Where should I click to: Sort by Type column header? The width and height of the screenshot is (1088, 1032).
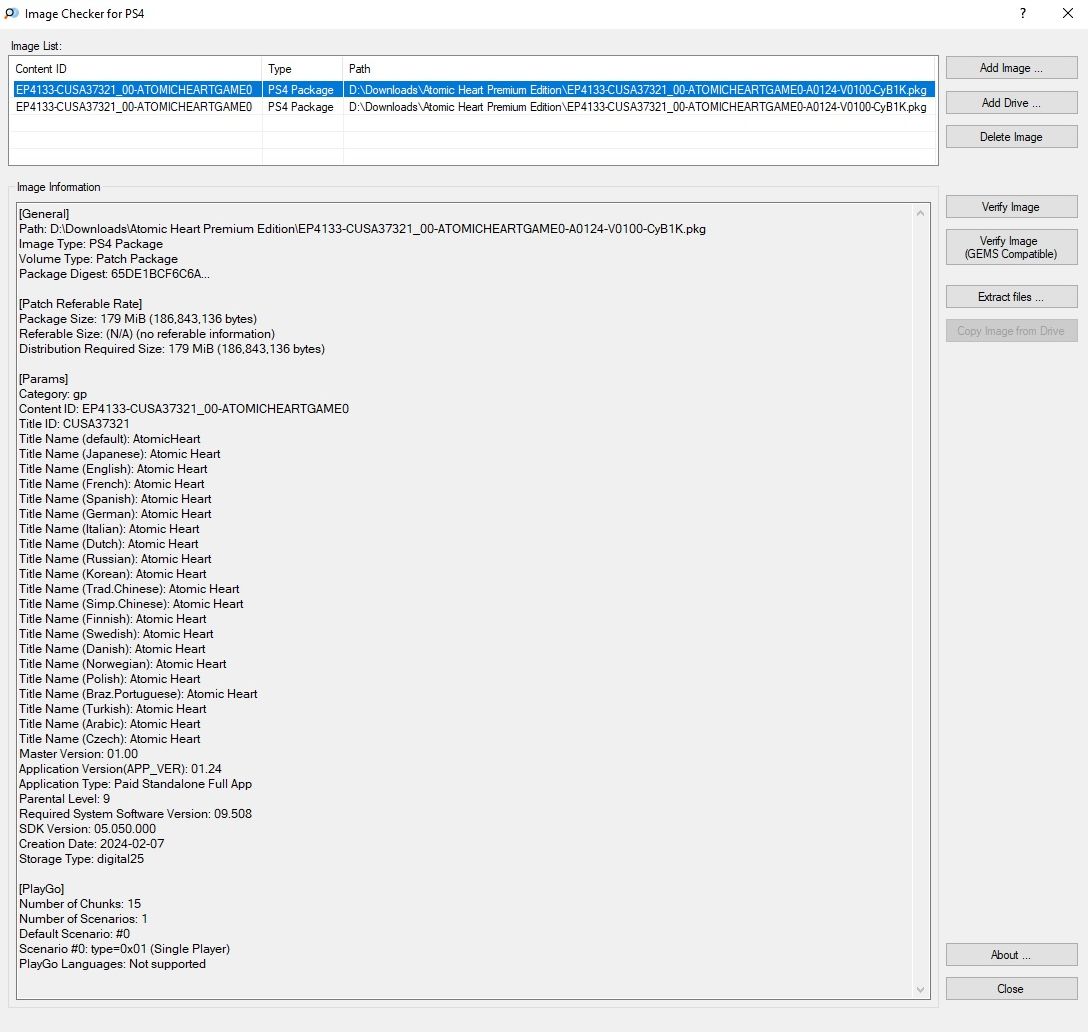303,69
